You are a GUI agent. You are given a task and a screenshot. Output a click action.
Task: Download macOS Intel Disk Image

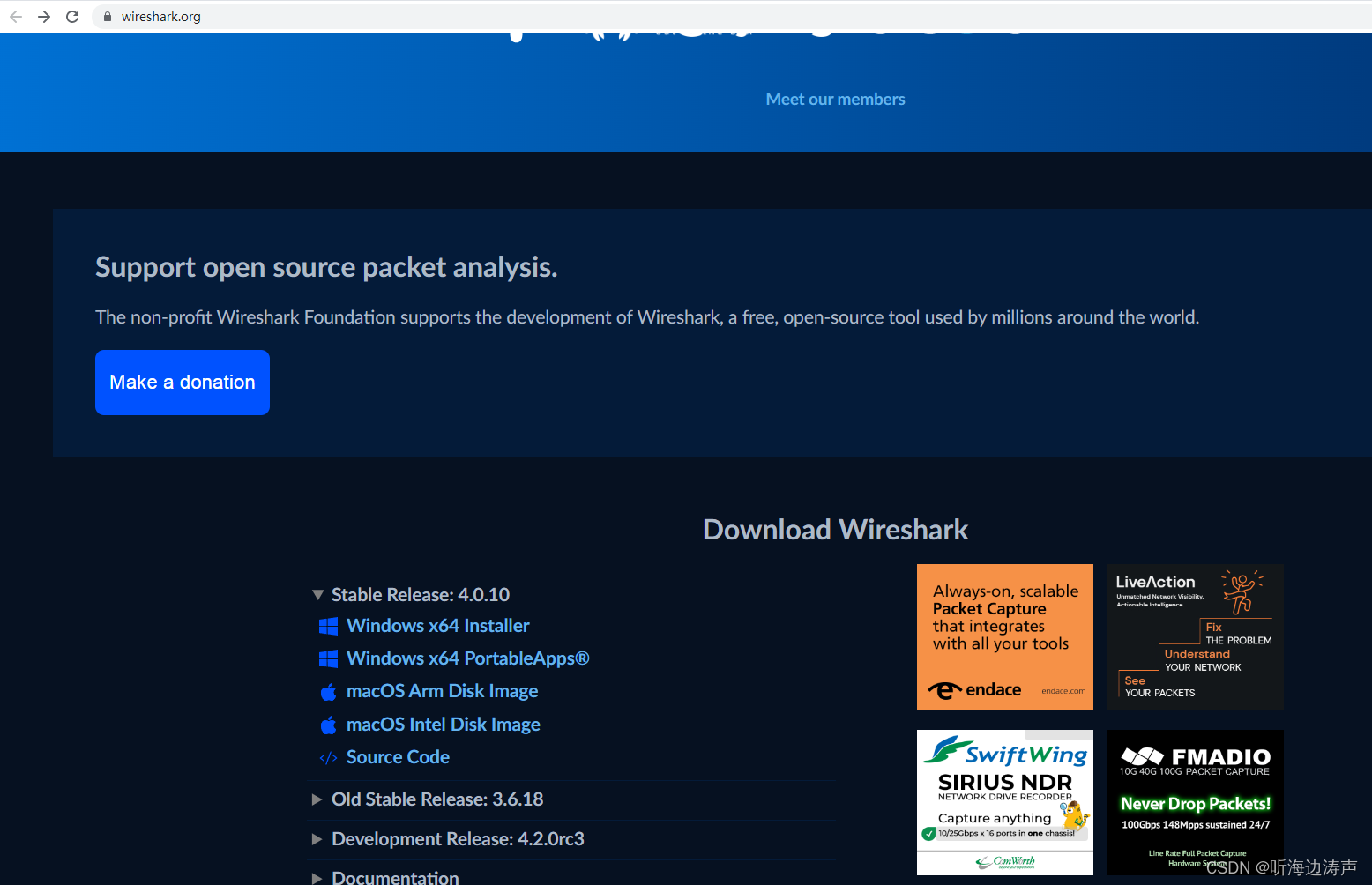(443, 725)
